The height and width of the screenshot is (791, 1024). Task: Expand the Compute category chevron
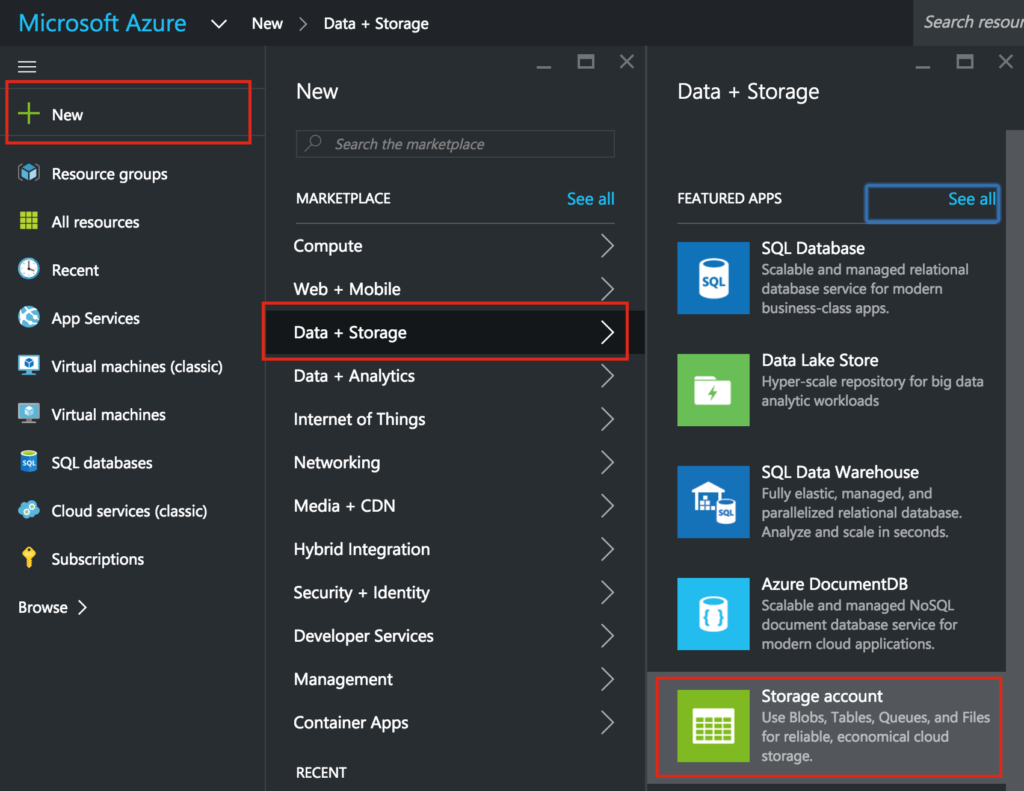click(607, 246)
